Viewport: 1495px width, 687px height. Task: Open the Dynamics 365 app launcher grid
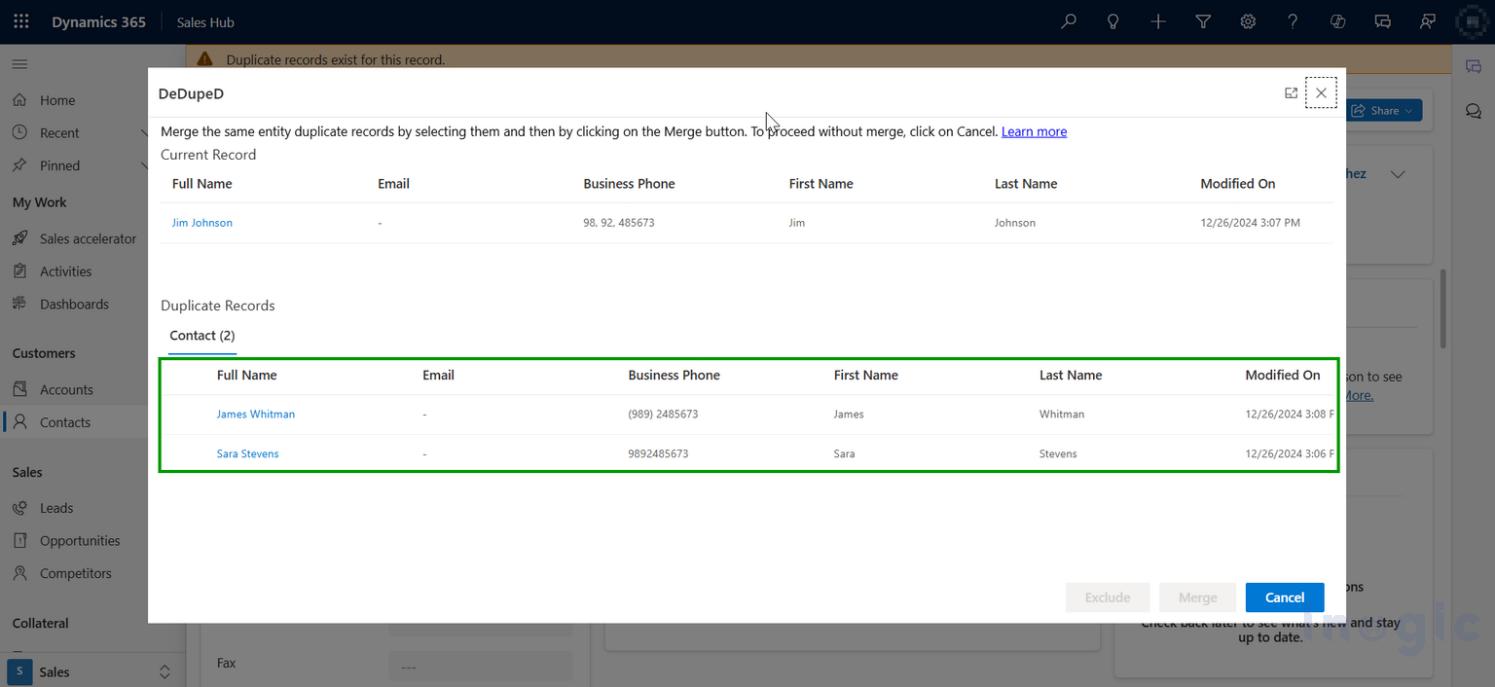[x=21, y=21]
